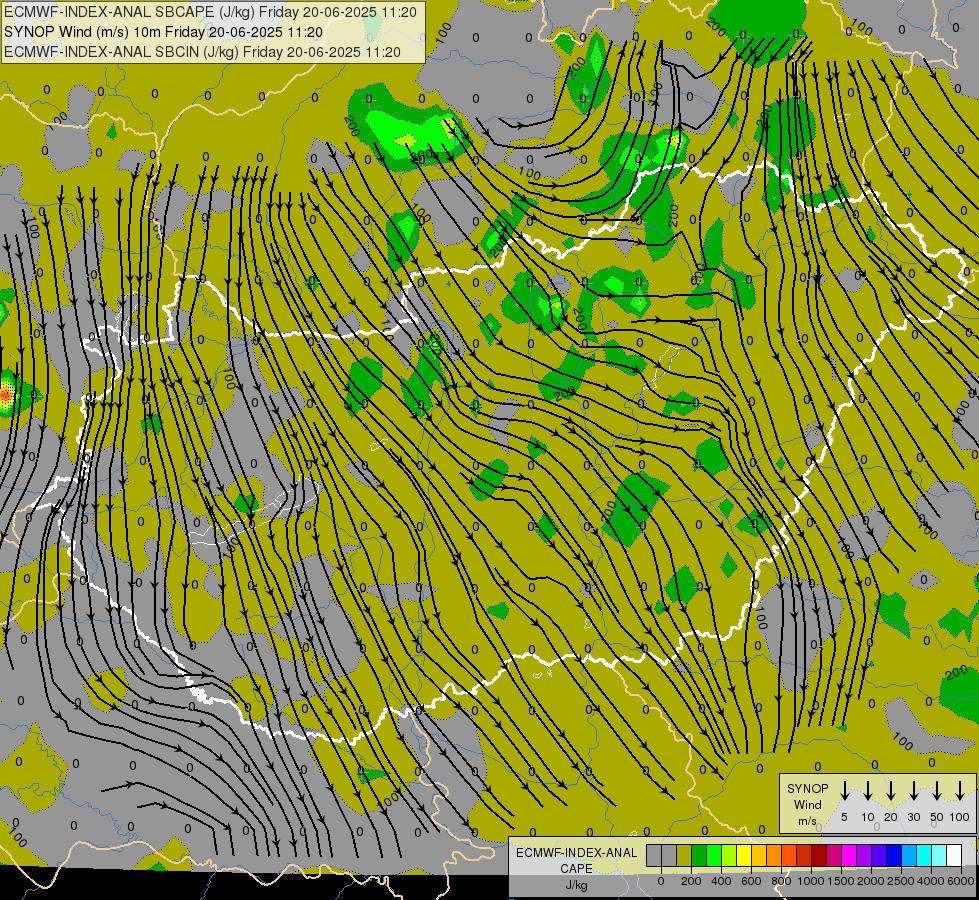979x900 pixels.
Task: Pick the orange swatch left of 800 tick
Action: [x=774, y=855]
